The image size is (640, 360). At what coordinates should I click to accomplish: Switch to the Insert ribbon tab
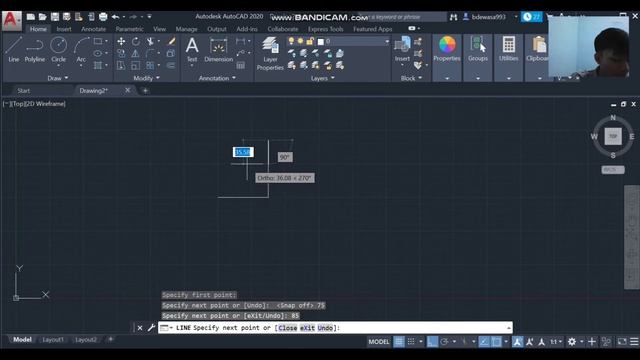point(64,29)
